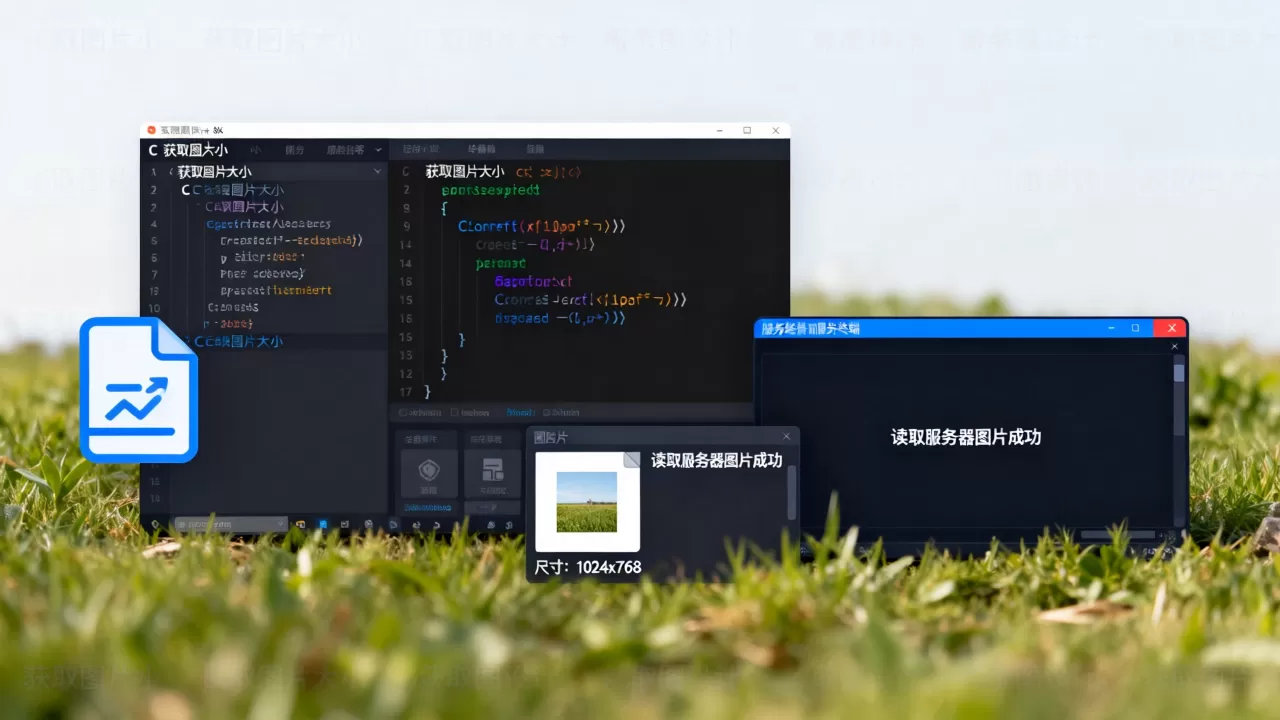Click the image popup's vertical scrollbar
This screenshot has height=720, width=1280.
pyautogui.click(x=793, y=492)
